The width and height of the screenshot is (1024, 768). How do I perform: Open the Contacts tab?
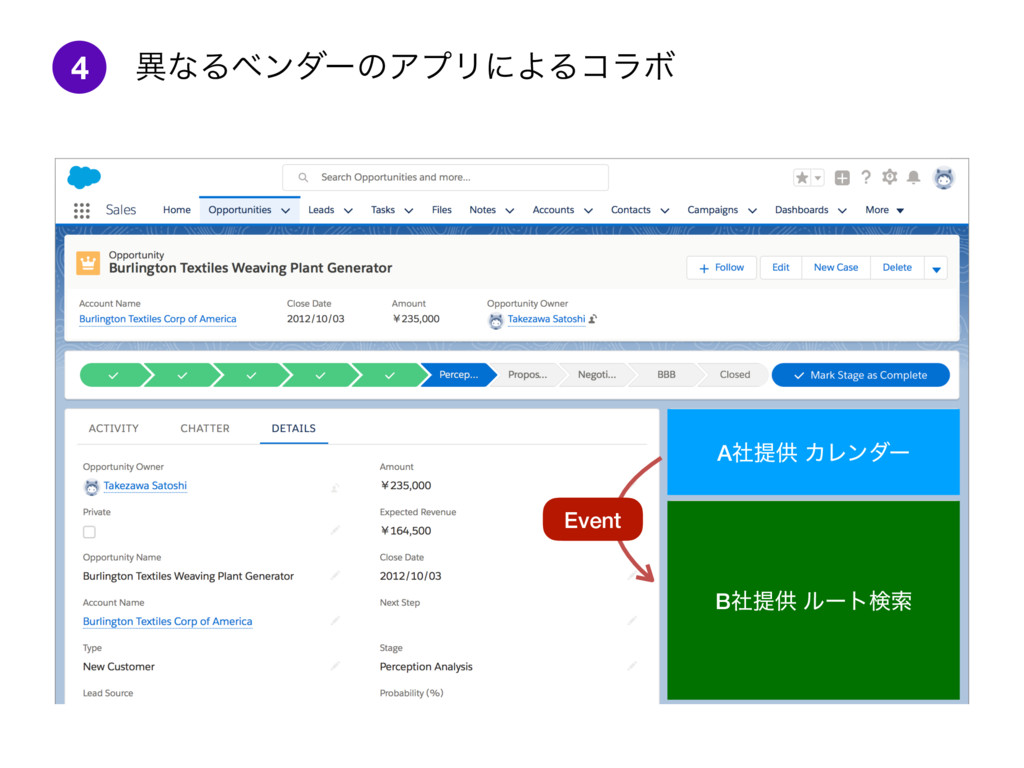[x=631, y=210]
